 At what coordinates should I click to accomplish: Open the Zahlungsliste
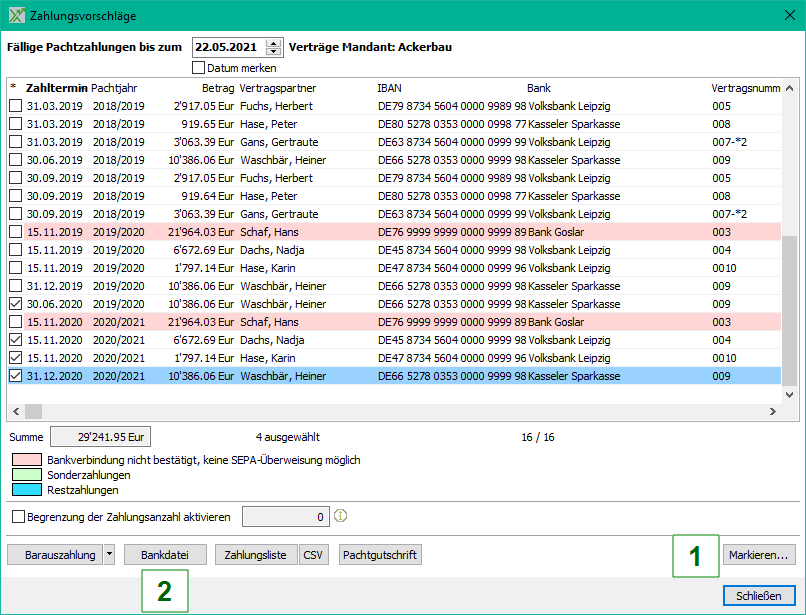tap(255, 554)
